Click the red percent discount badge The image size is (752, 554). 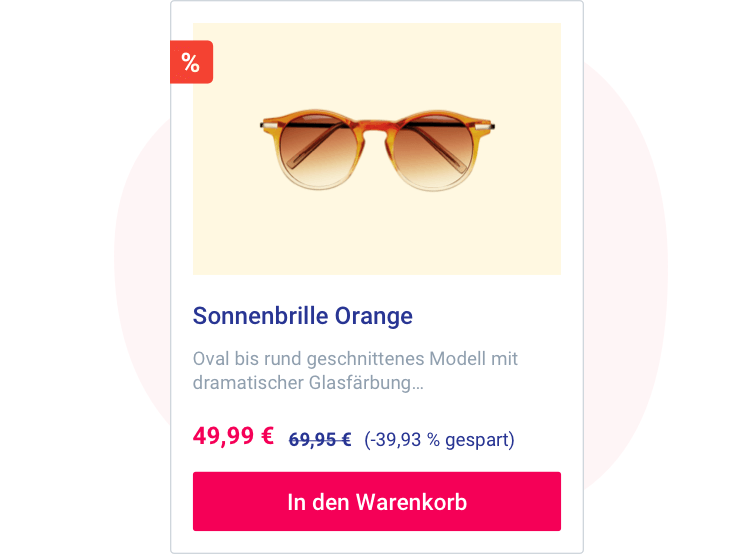click(191, 62)
